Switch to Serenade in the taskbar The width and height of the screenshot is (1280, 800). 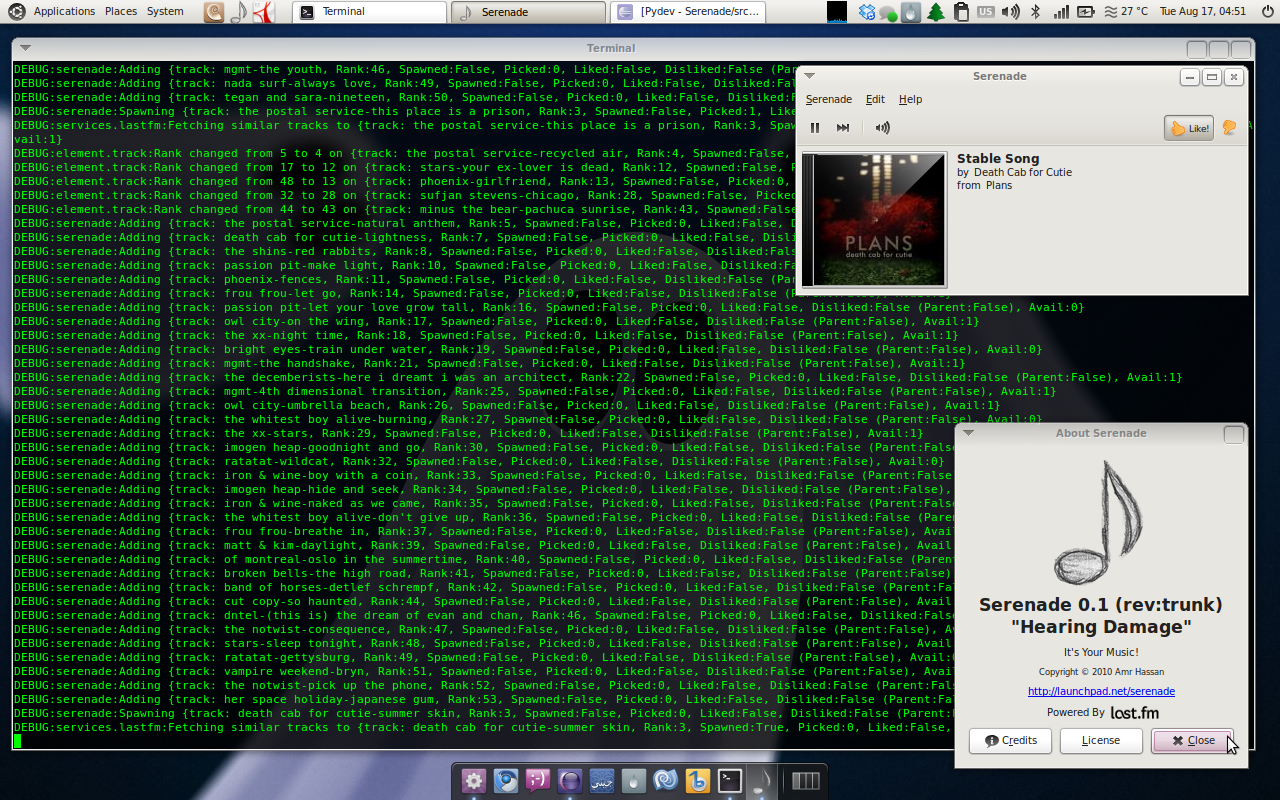click(x=527, y=12)
